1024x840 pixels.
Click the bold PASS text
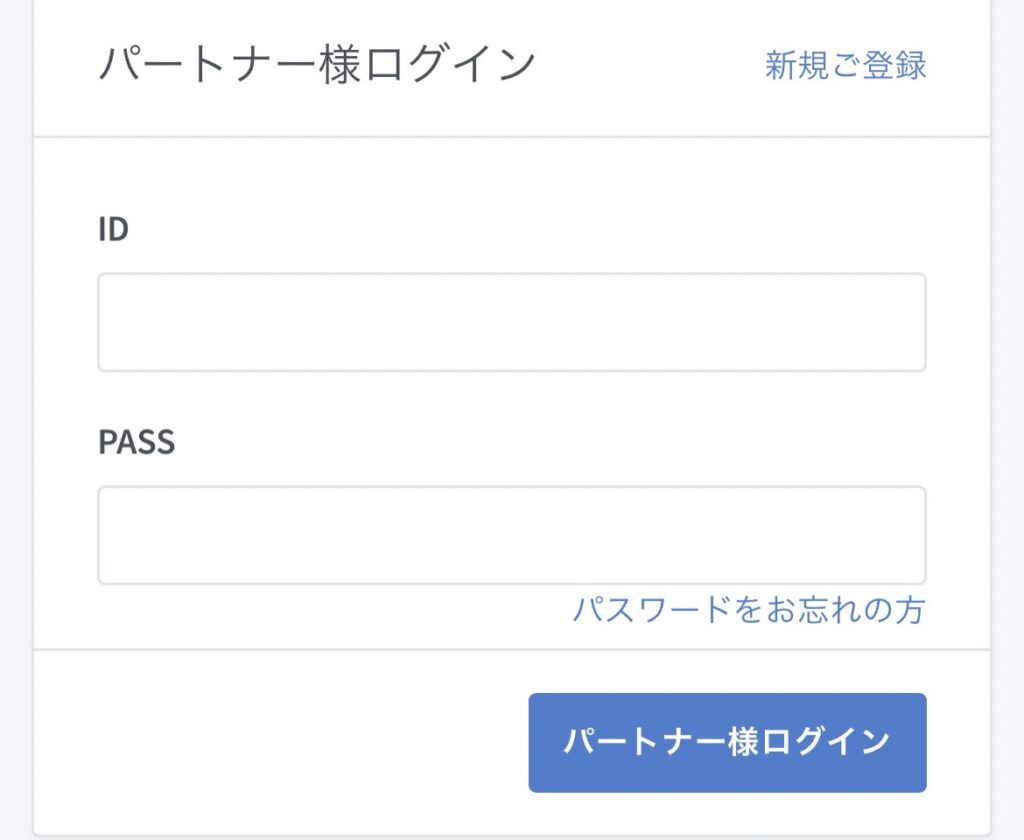click(136, 442)
